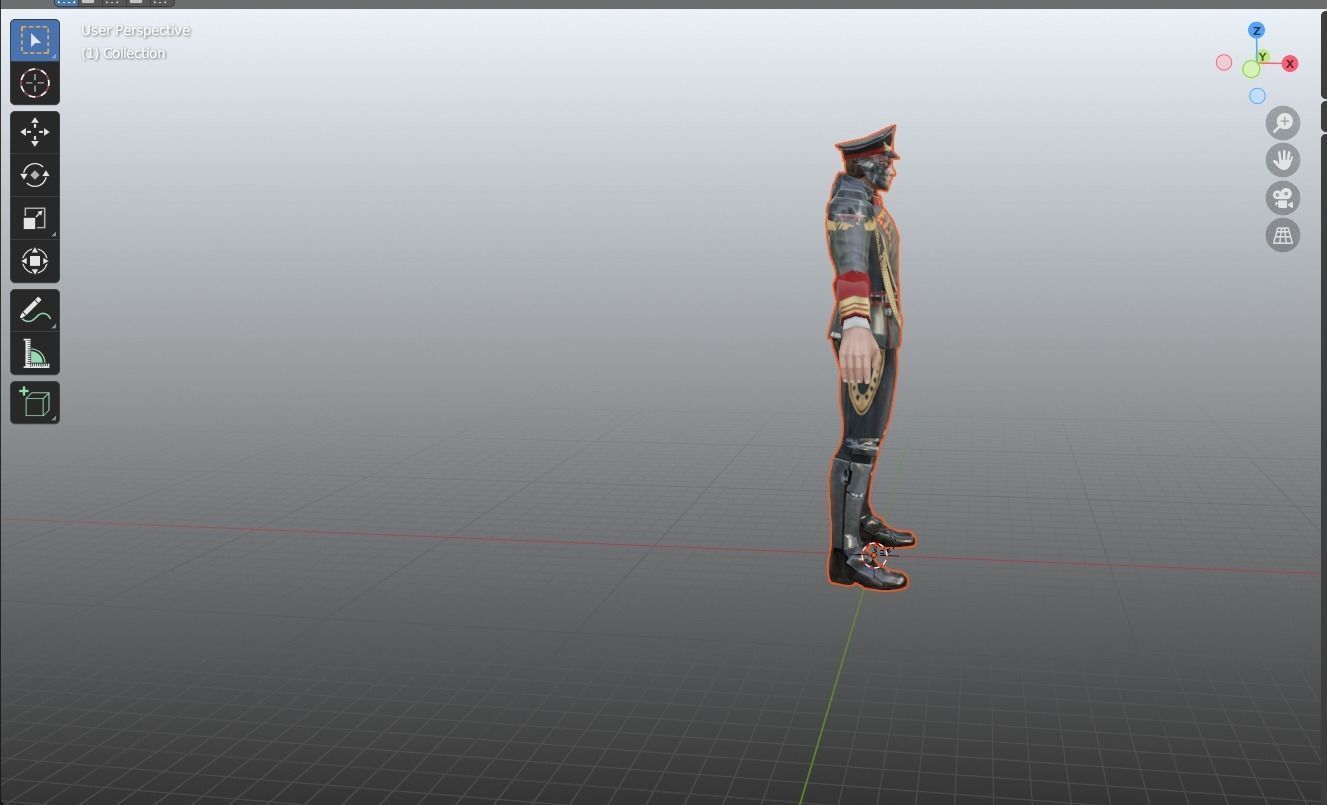Activate the 3D Cursor tool
The width and height of the screenshot is (1327, 805).
35,83
